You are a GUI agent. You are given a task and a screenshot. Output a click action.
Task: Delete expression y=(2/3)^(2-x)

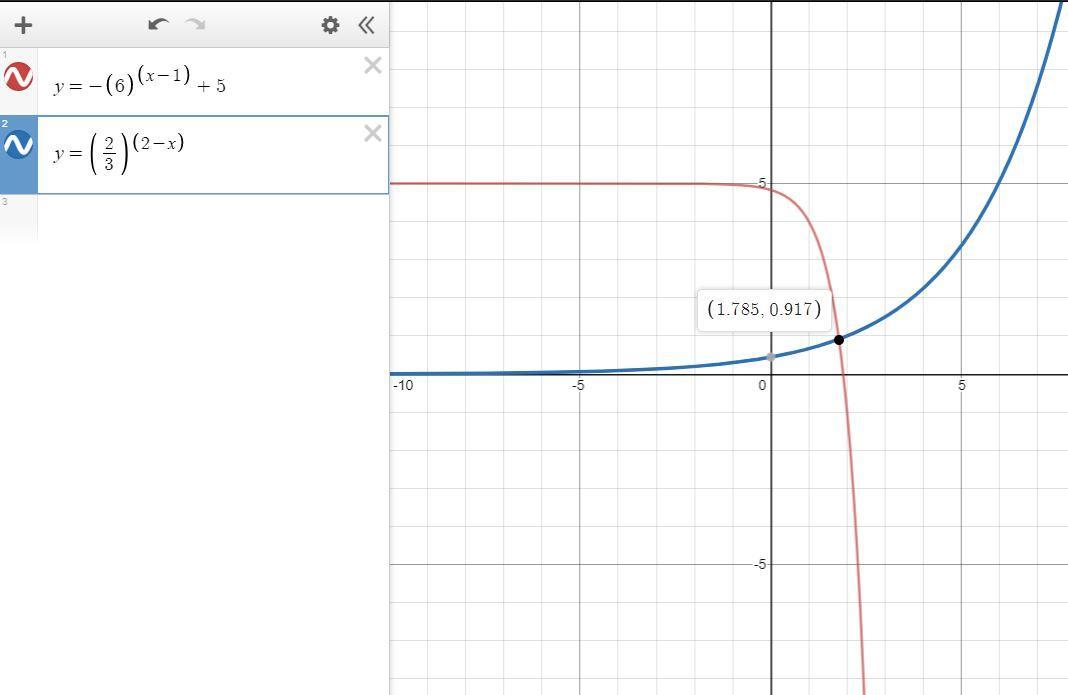coord(373,133)
